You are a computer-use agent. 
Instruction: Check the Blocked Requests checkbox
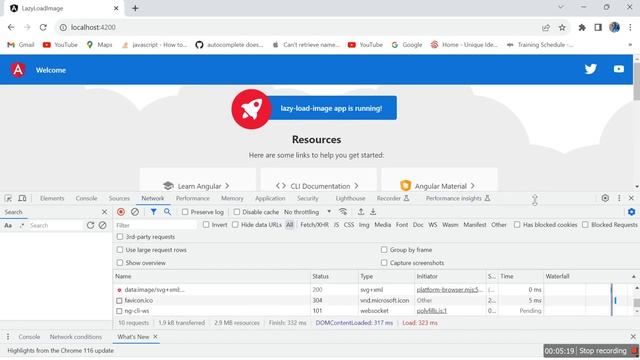coord(585,224)
